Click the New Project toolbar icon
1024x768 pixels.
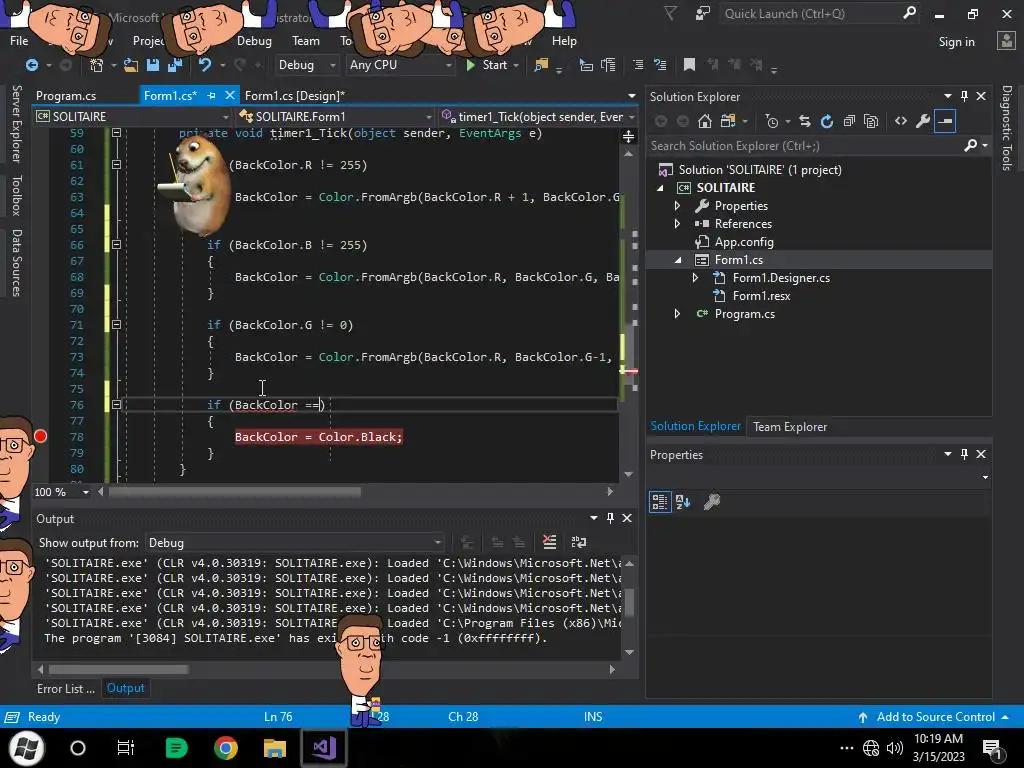tap(97, 65)
